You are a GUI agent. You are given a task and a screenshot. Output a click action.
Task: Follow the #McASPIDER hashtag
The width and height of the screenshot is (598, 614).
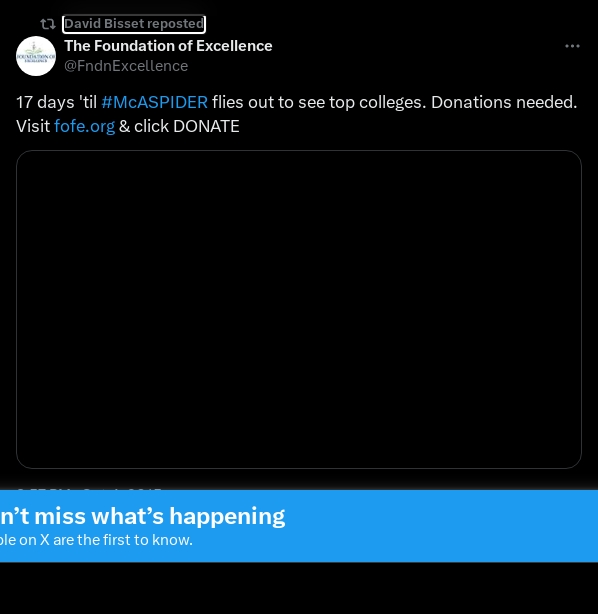(154, 103)
